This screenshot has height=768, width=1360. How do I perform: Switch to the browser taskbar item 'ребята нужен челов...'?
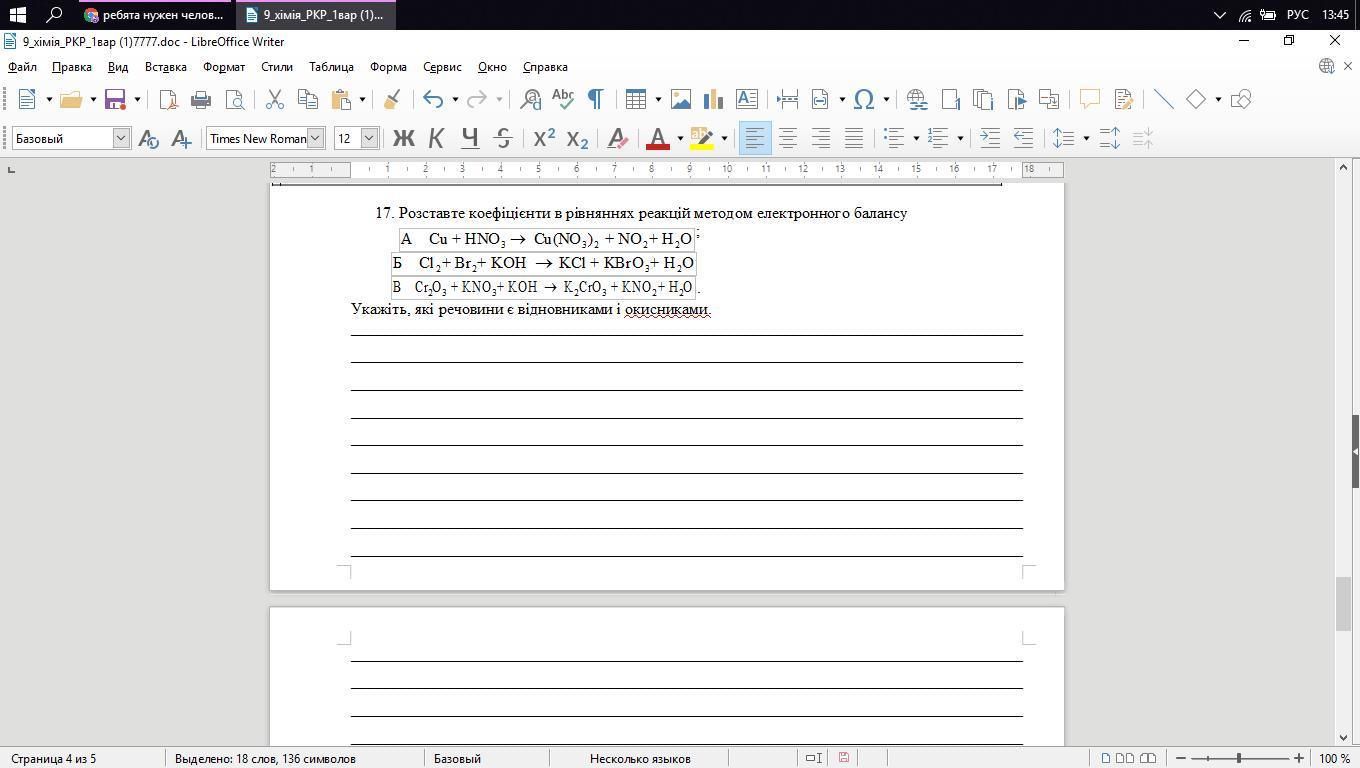tap(154, 15)
